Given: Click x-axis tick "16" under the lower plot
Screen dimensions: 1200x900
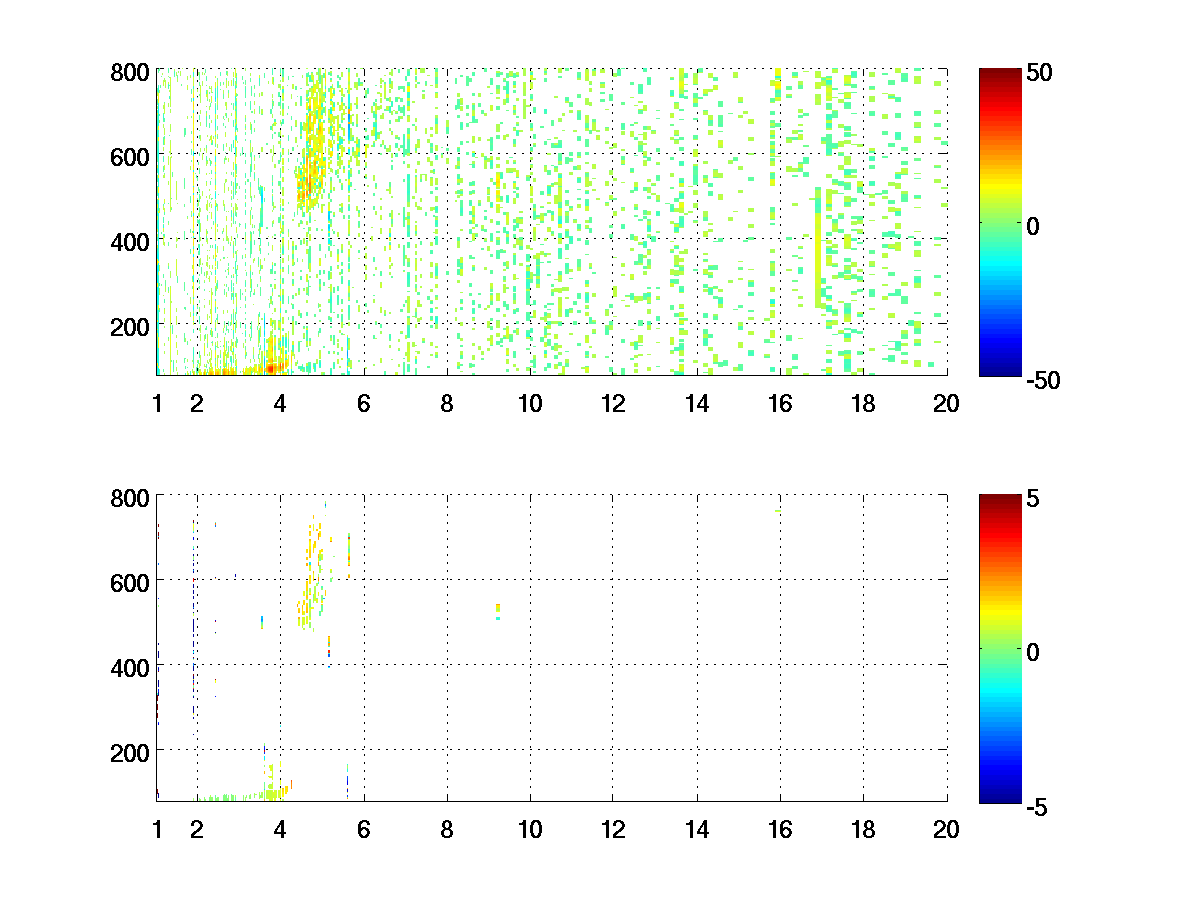Looking at the screenshot, I should click(x=779, y=829).
